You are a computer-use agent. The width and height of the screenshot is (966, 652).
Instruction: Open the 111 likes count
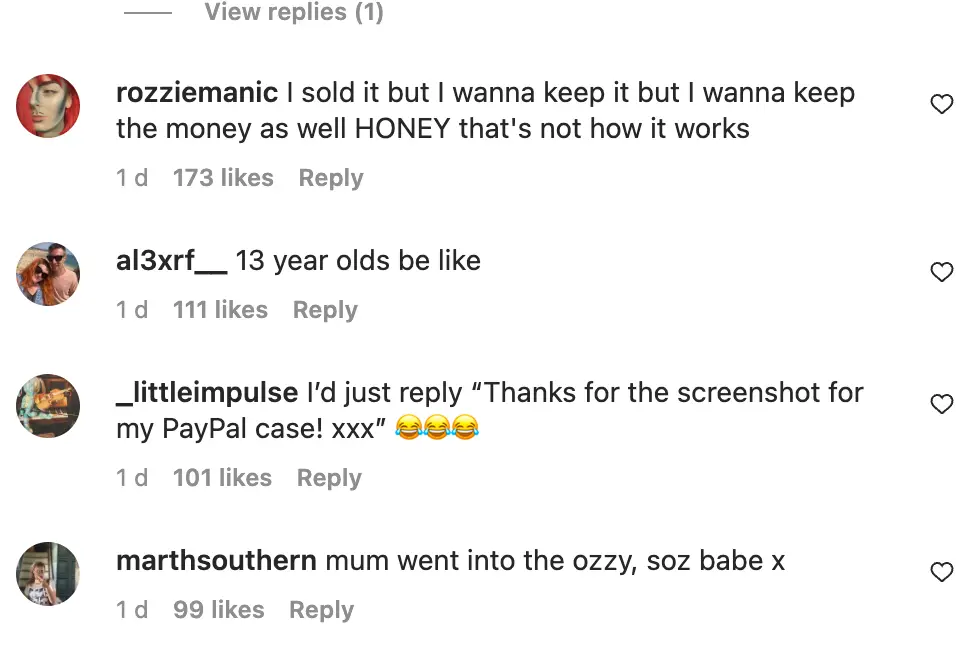pos(220,309)
